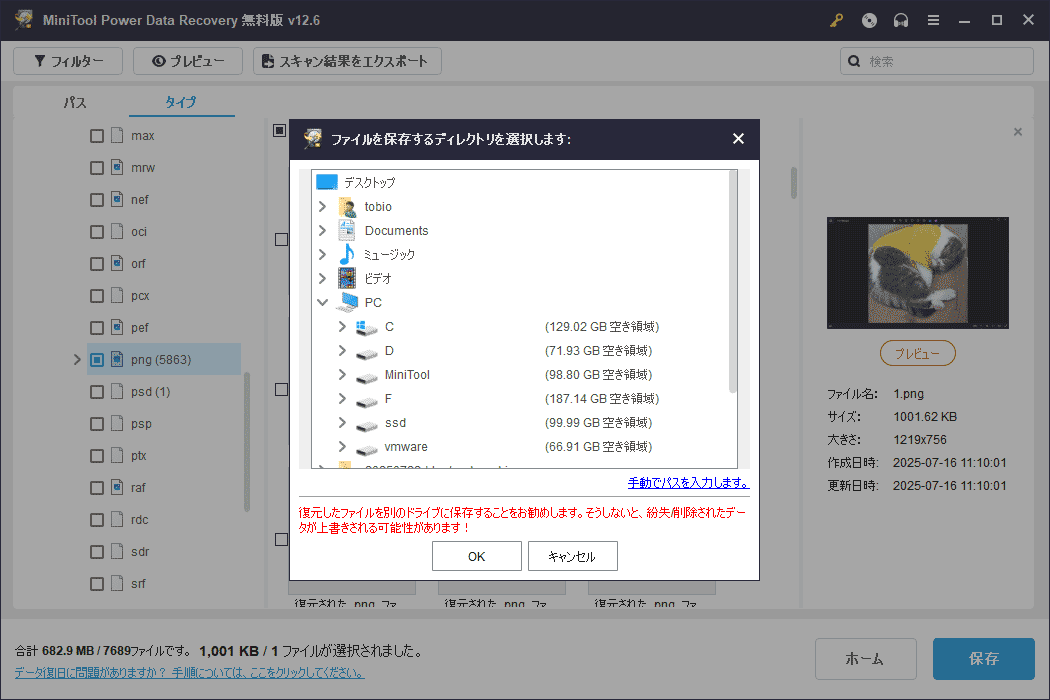Click the MiniTool drive icon
Screen dimensions: 1050x700
pyautogui.click(x=366, y=376)
